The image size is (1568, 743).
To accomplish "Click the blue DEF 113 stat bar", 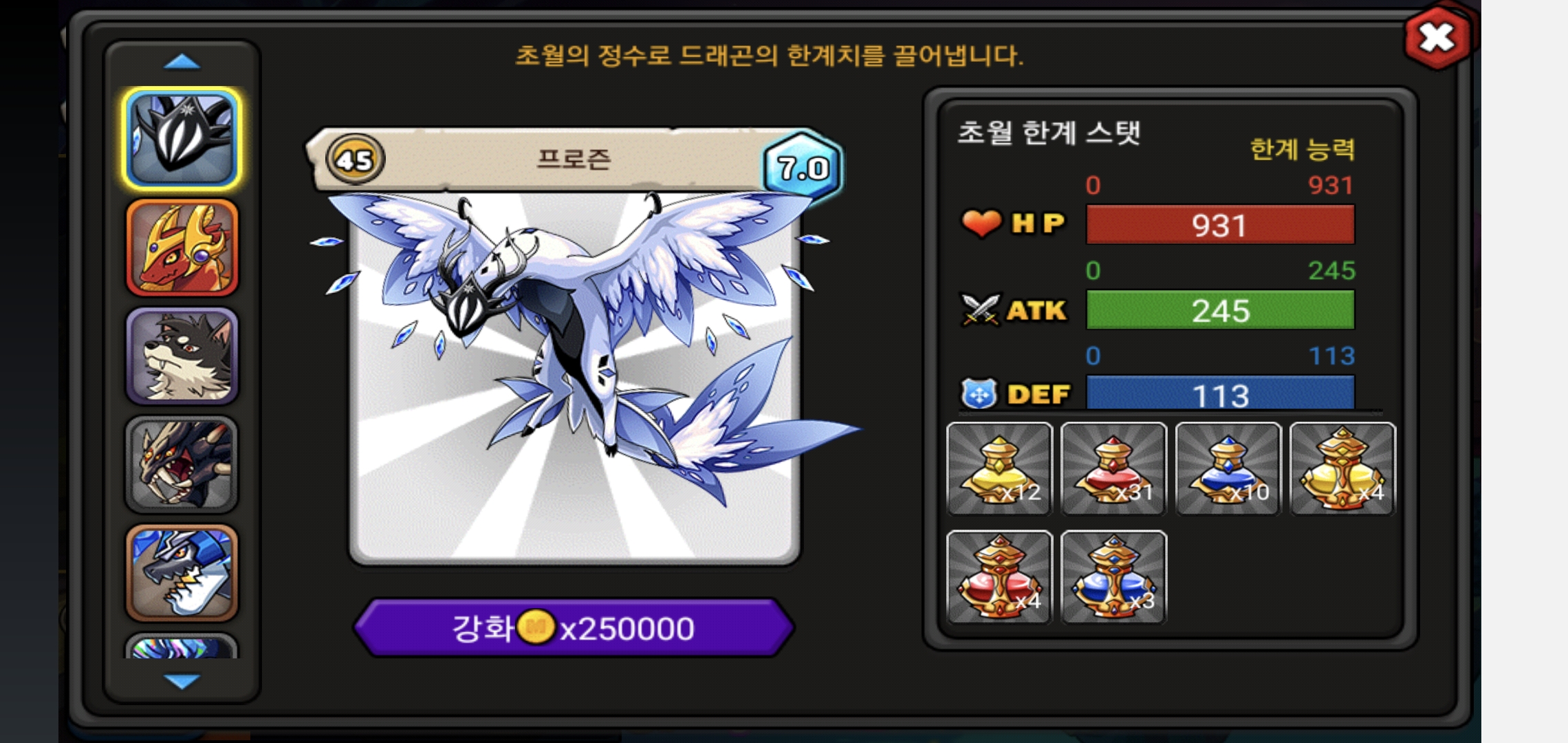I will click(x=1220, y=394).
